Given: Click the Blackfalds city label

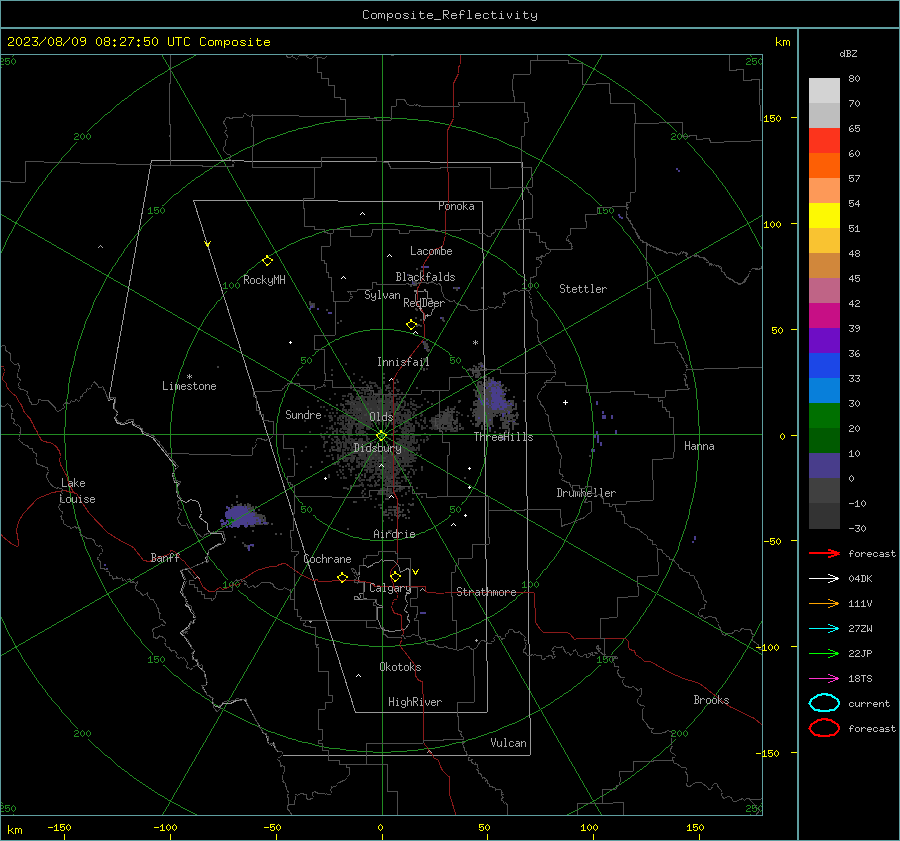Looking at the screenshot, I should click(425, 277).
